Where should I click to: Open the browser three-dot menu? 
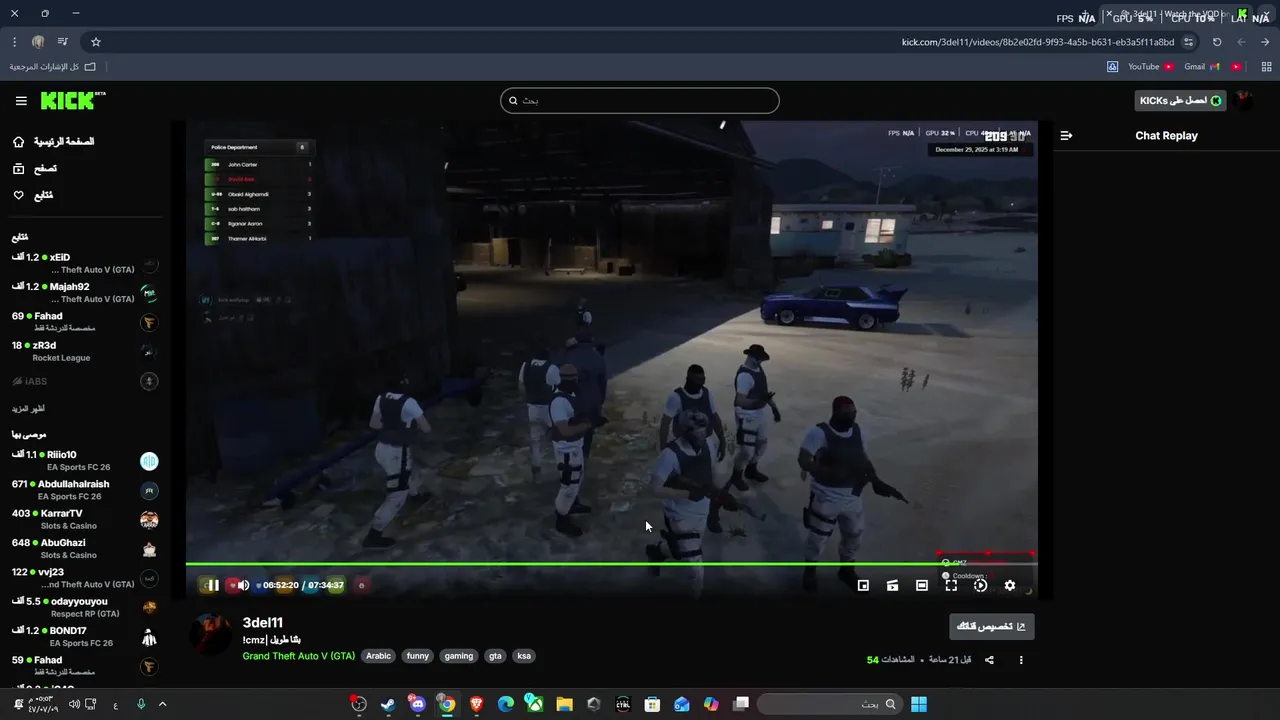click(x=14, y=42)
